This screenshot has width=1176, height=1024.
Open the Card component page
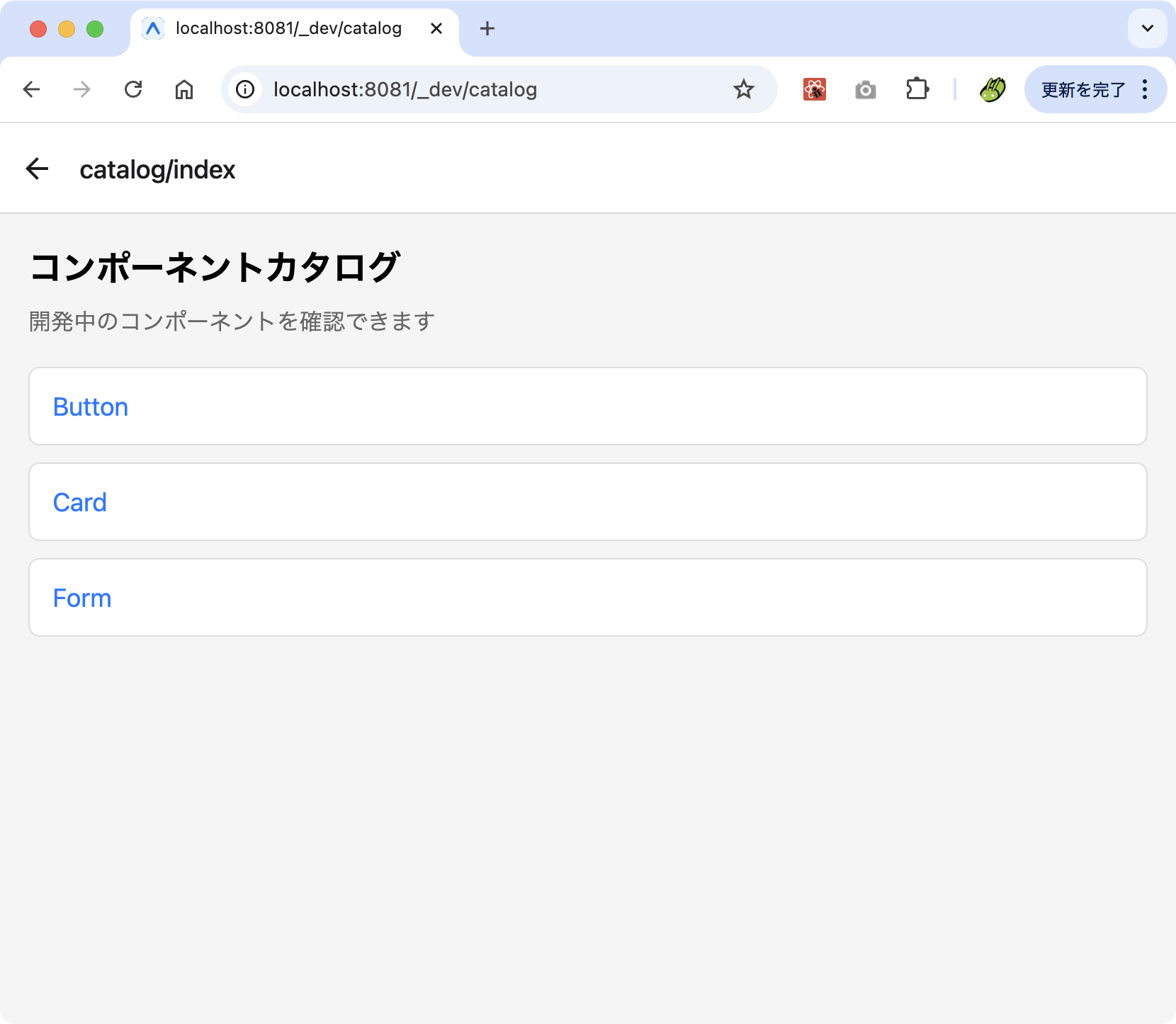point(79,502)
